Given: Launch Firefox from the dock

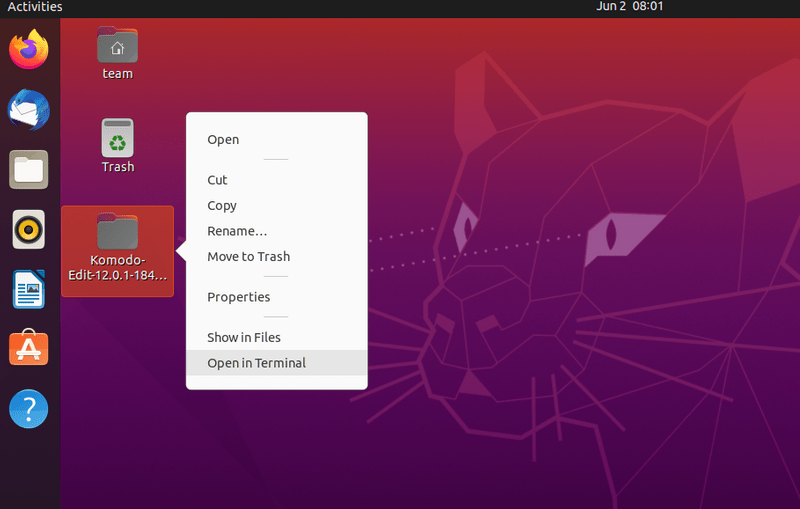Looking at the screenshot, I should [29, 49].
